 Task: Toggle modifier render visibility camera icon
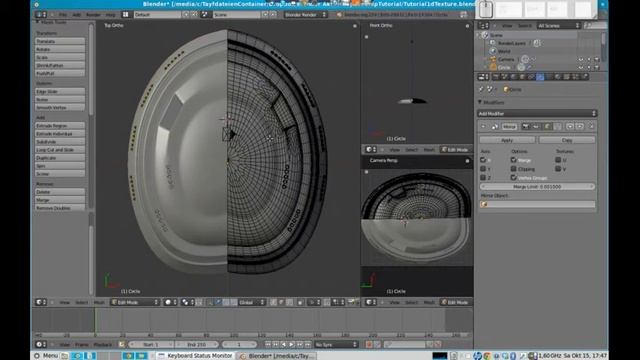pos(525,127)
